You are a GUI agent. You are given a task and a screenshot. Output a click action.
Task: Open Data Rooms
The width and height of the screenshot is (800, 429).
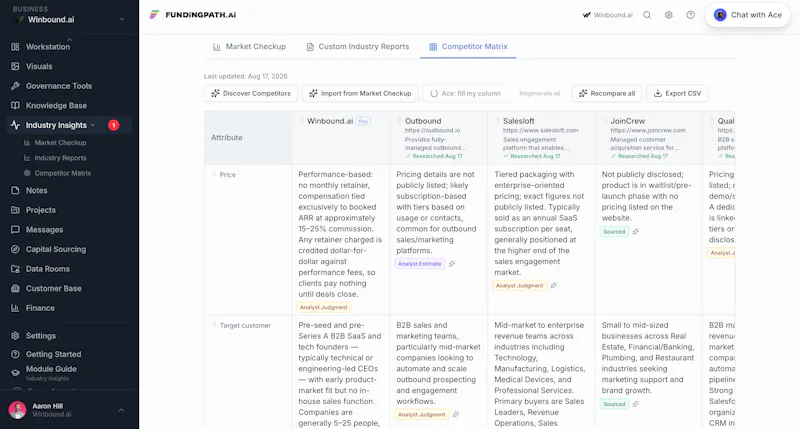[x=47, y=269]
